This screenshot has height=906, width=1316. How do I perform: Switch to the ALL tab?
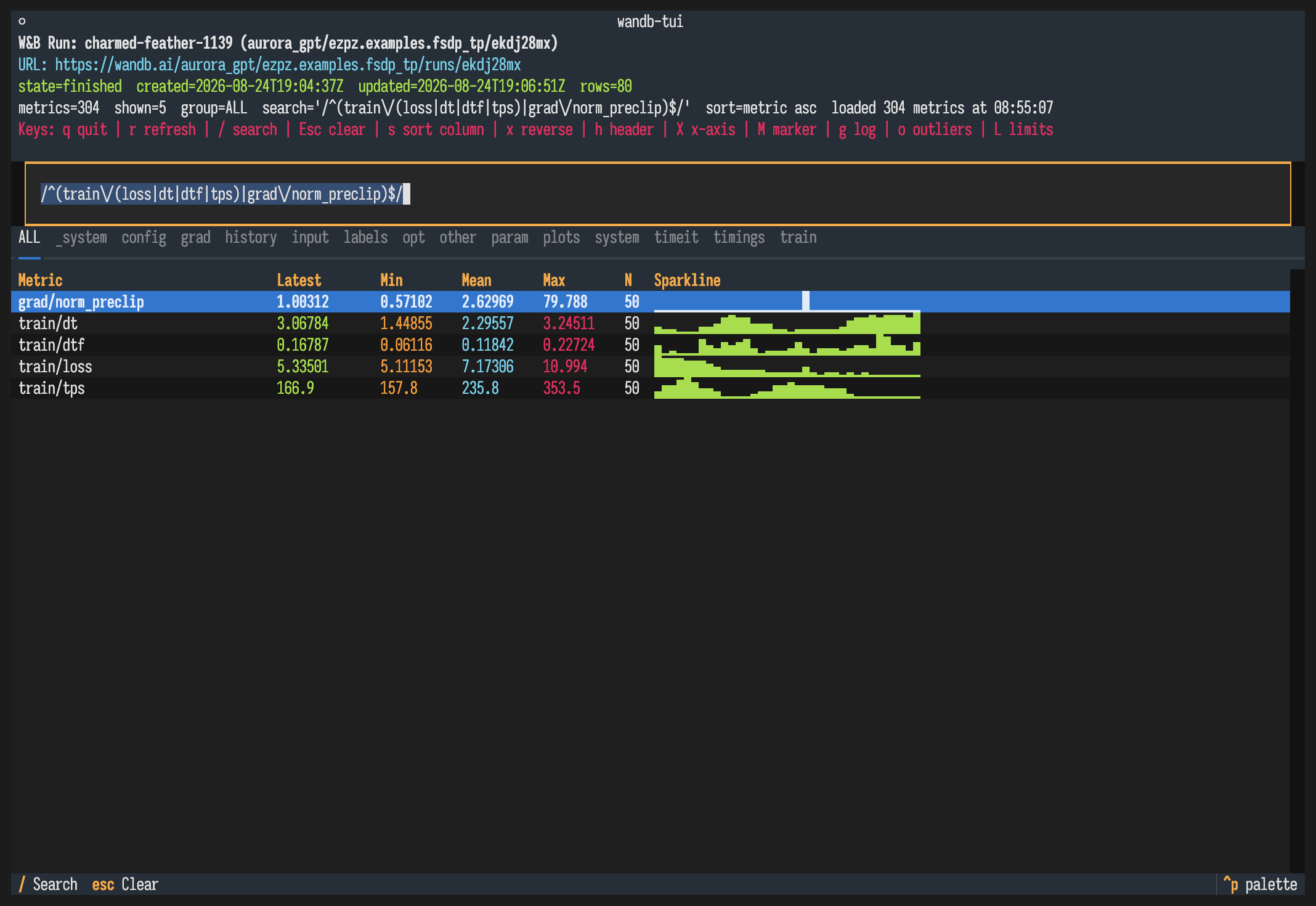(x=30, y=237)
